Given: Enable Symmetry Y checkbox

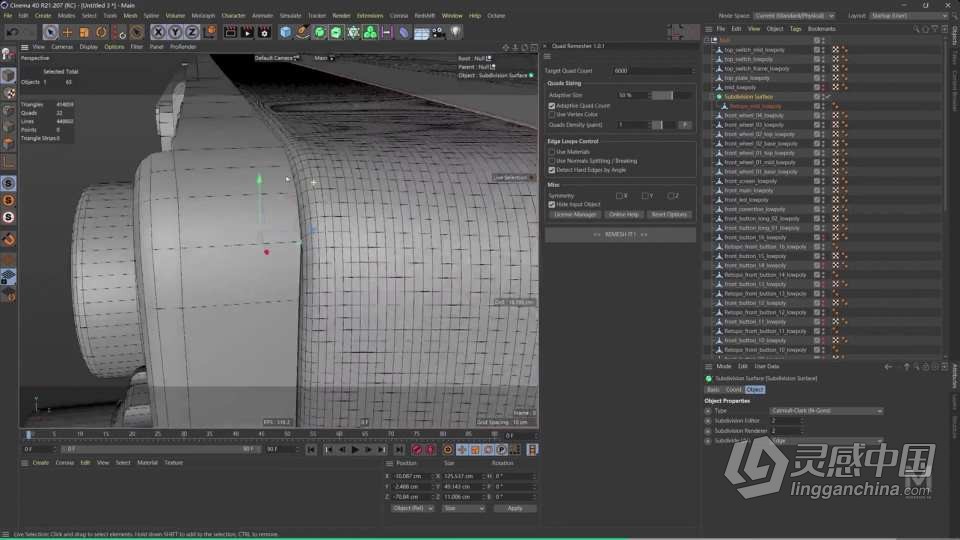Looking at the screenshot, I should 645,196.
